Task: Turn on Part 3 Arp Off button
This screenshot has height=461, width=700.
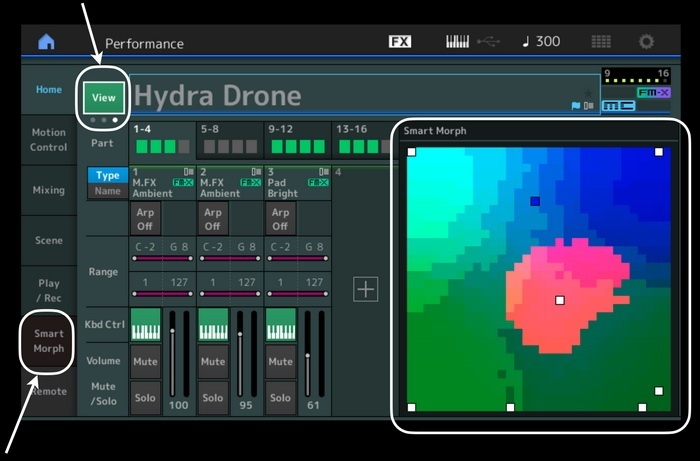Action: coord(280,219)
